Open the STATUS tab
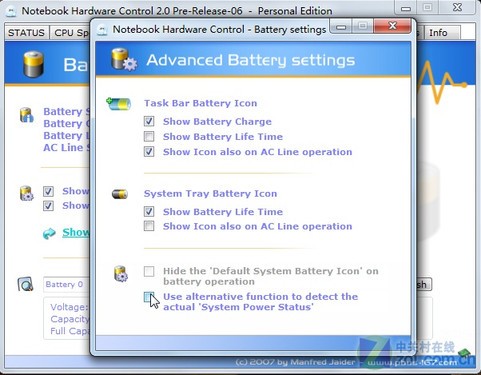 [26, 33]
